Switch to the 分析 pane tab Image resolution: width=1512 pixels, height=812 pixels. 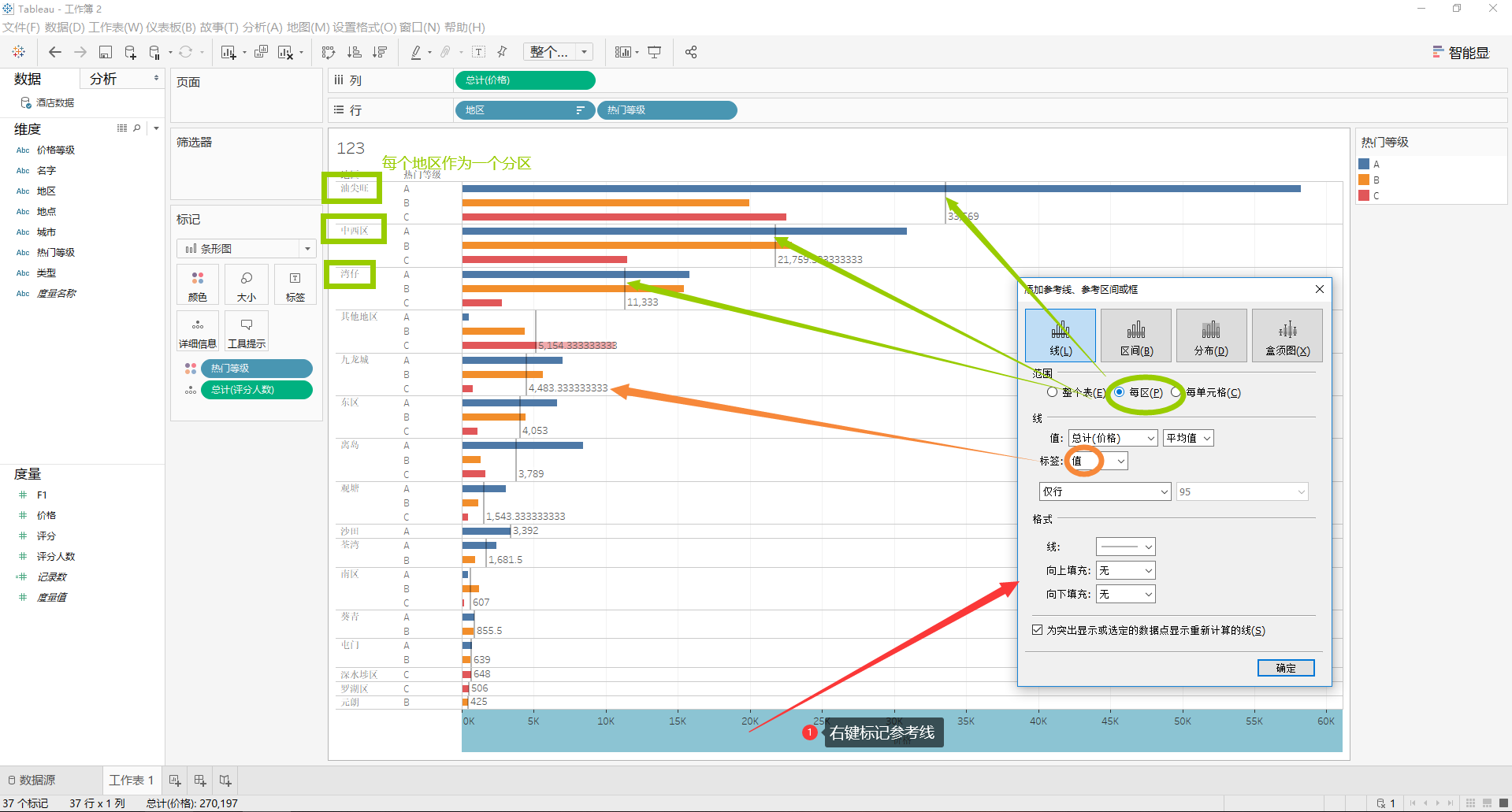pyautogui.click(x=103, y=79)
